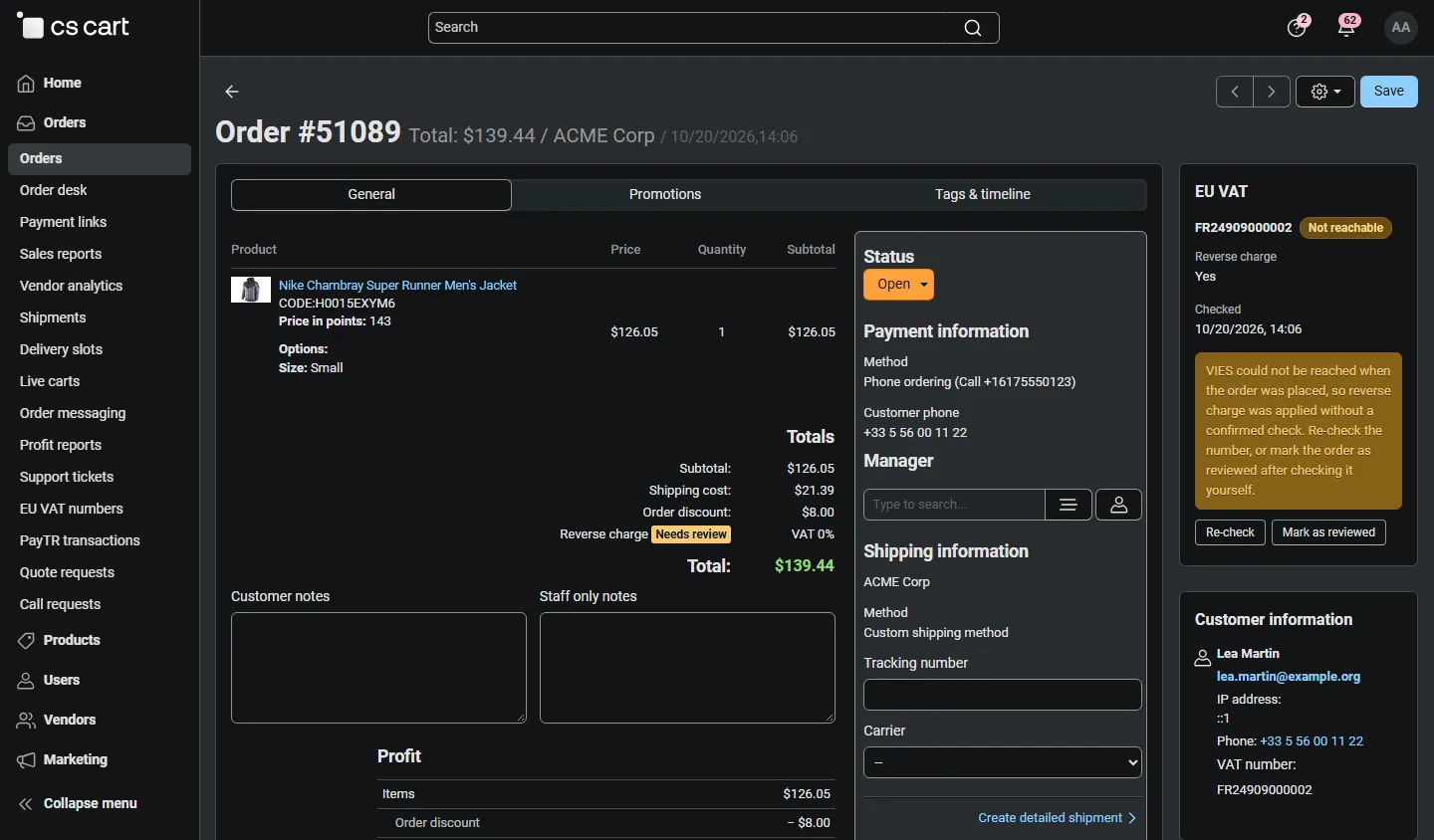Focus the Manager search field
Viewport: 1434px width, 840px height.
coord(954,505)
